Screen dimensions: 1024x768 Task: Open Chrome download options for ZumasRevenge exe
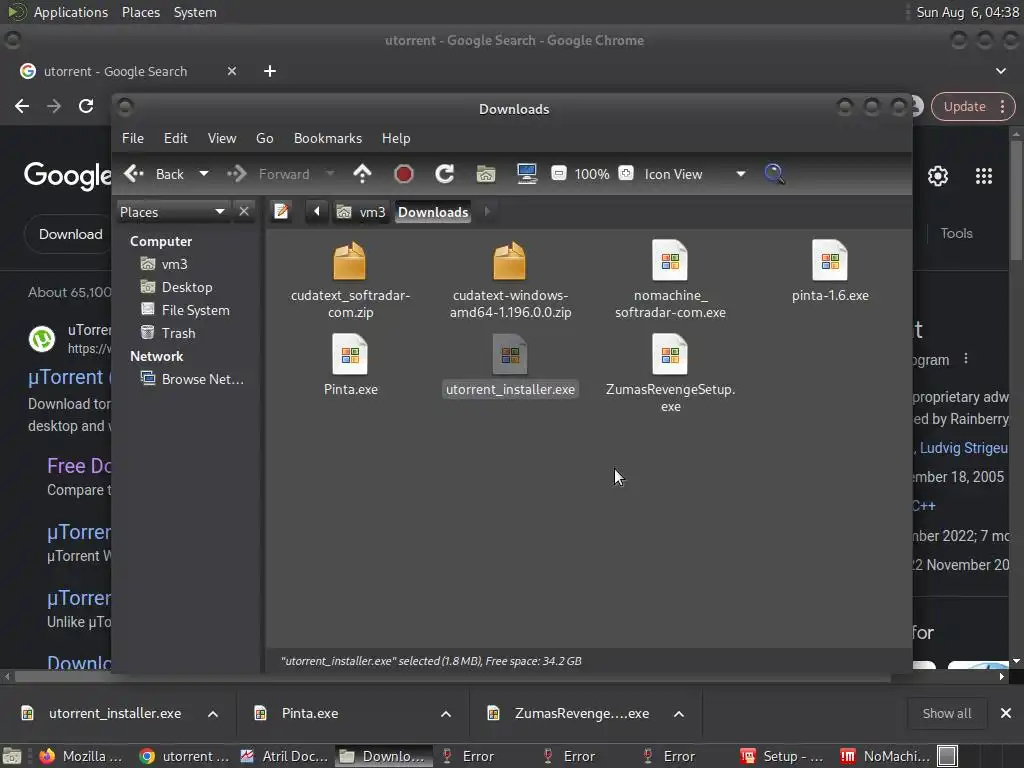[679, 714]
